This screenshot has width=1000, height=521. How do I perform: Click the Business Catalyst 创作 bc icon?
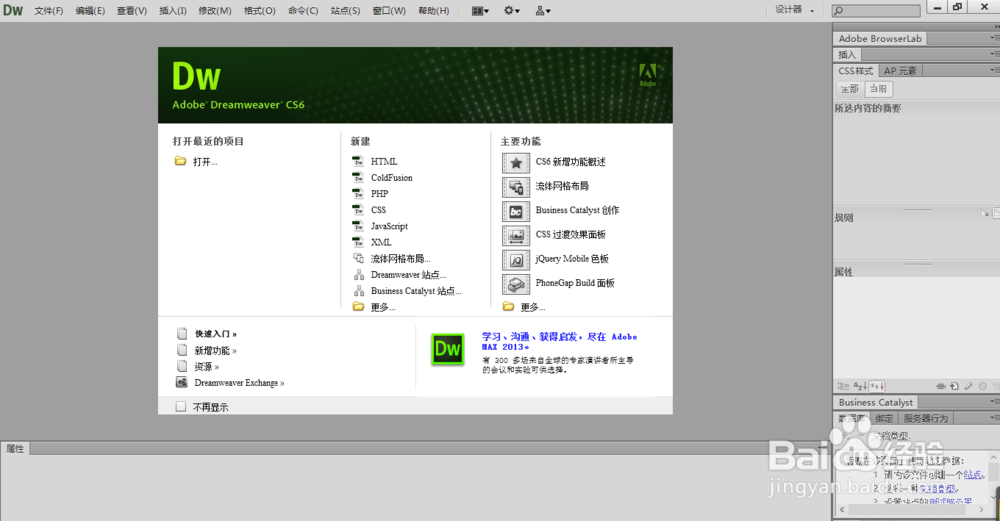pos(516,212)
